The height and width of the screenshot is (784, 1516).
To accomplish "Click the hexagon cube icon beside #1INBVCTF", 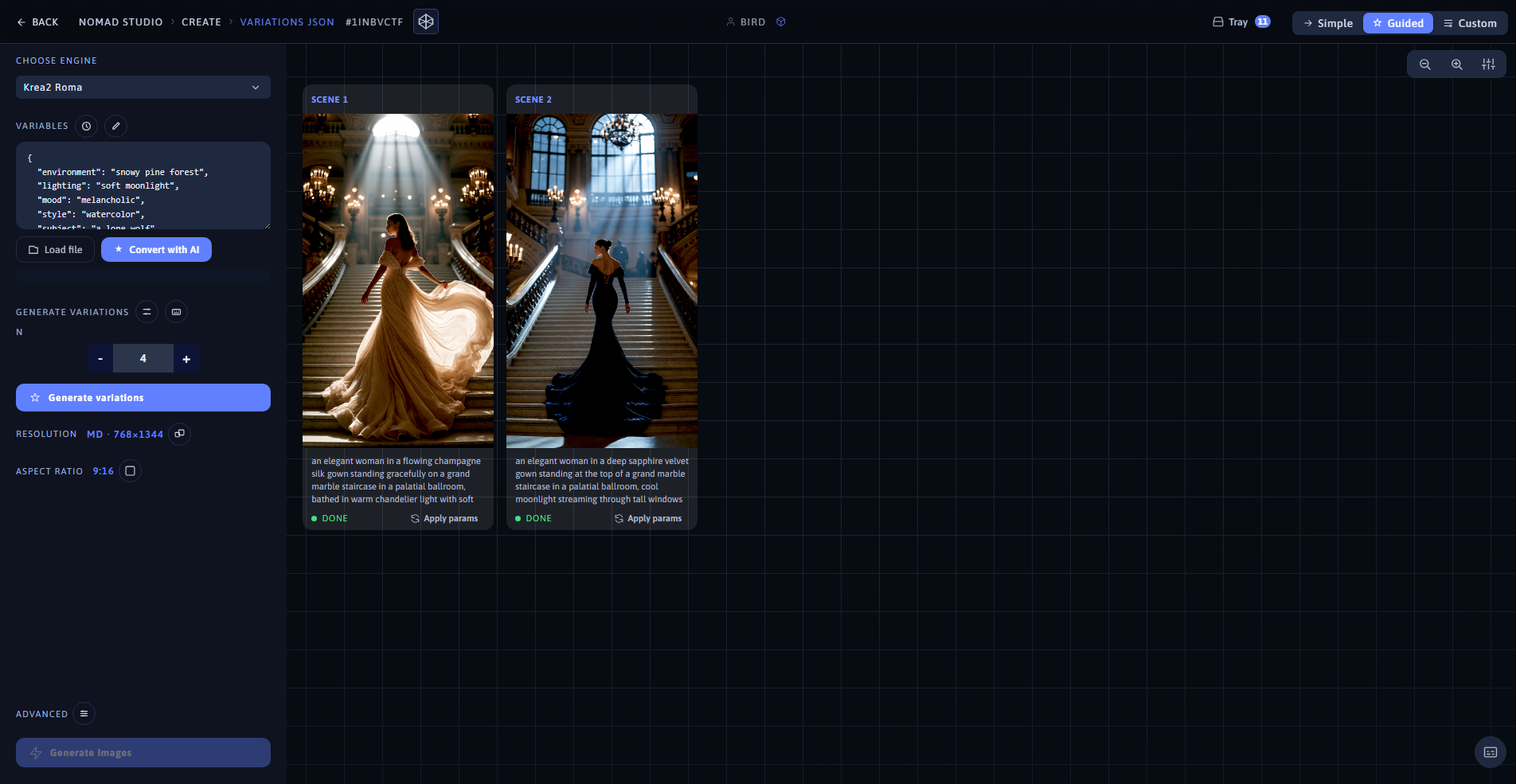I will pos(426,21).
